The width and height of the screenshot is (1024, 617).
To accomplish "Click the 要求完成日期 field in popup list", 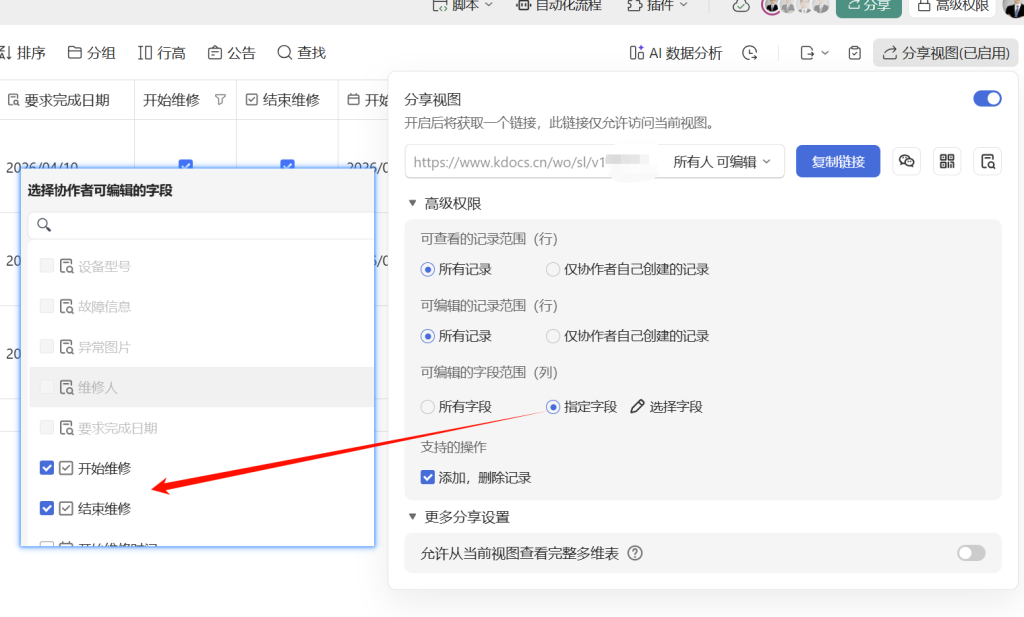I will coord(201,428).
